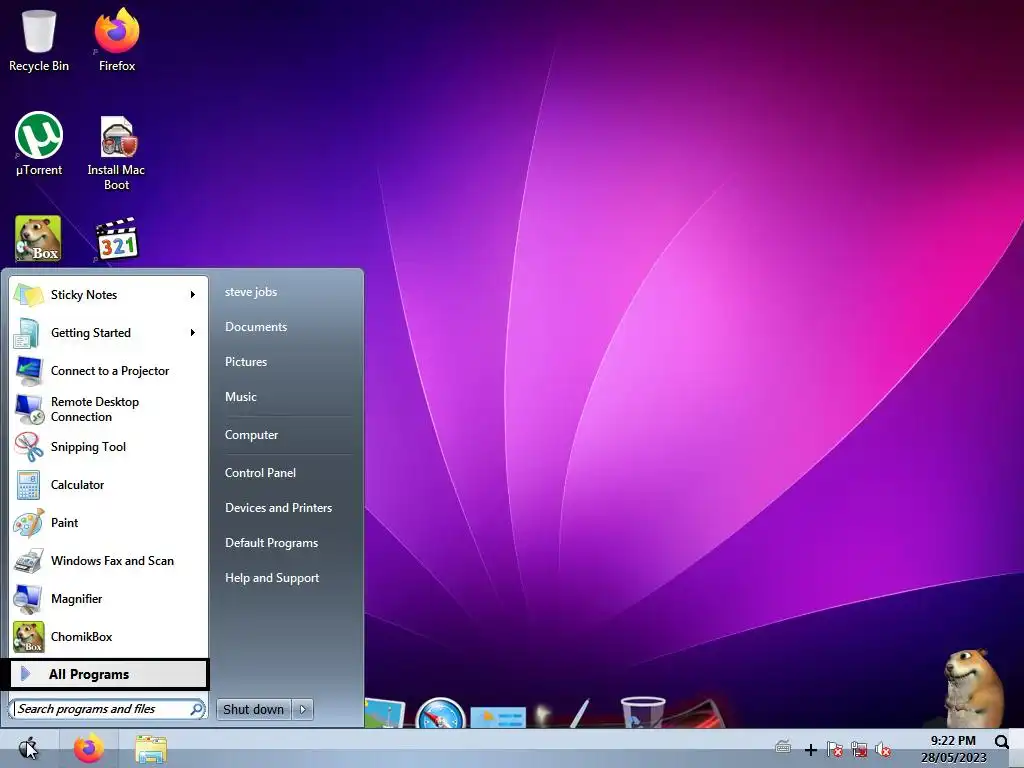Click the trash can icon in the dock
This screenshot has height=768, width=1024.
(x=643, y=712)
